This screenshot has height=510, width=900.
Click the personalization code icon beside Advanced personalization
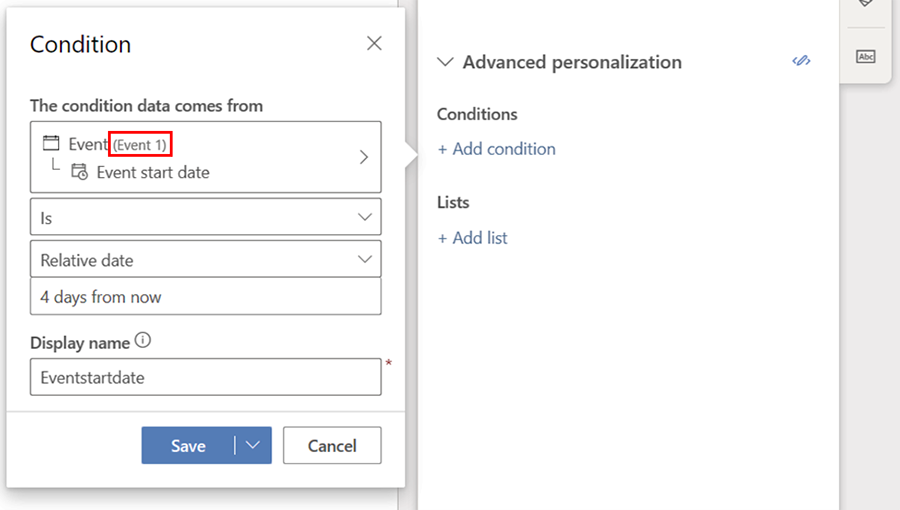coord(801,62)
